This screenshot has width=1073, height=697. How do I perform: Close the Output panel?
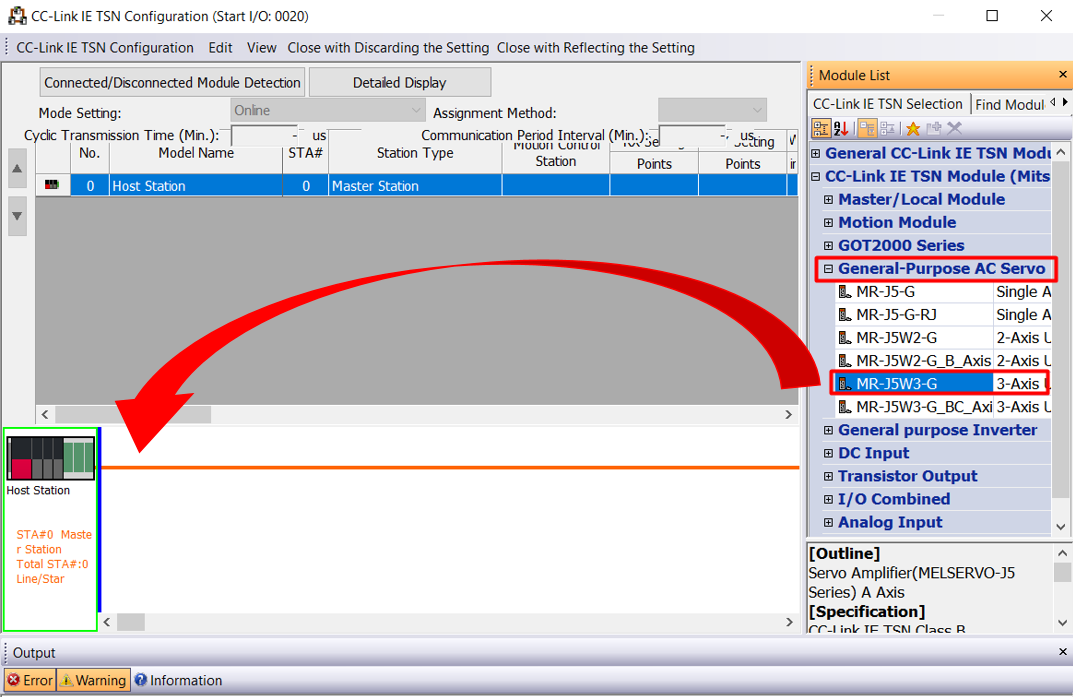click(1062, 652)
